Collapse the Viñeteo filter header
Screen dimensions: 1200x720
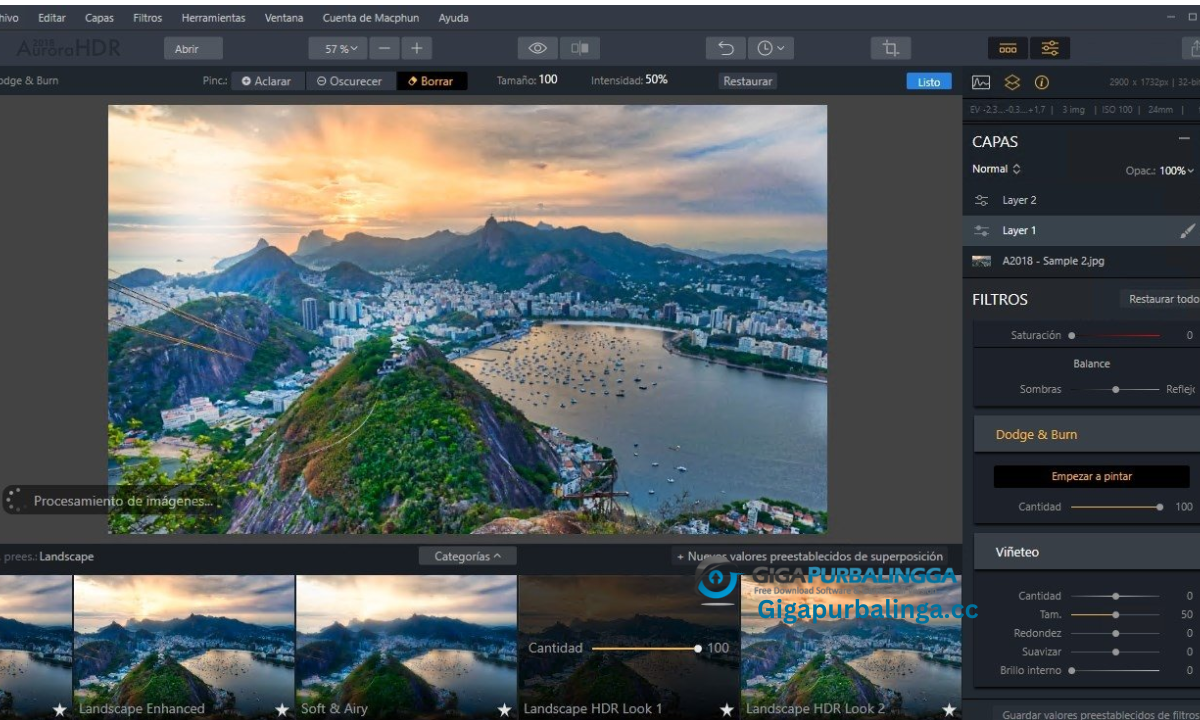click(x=1087, y=552)
